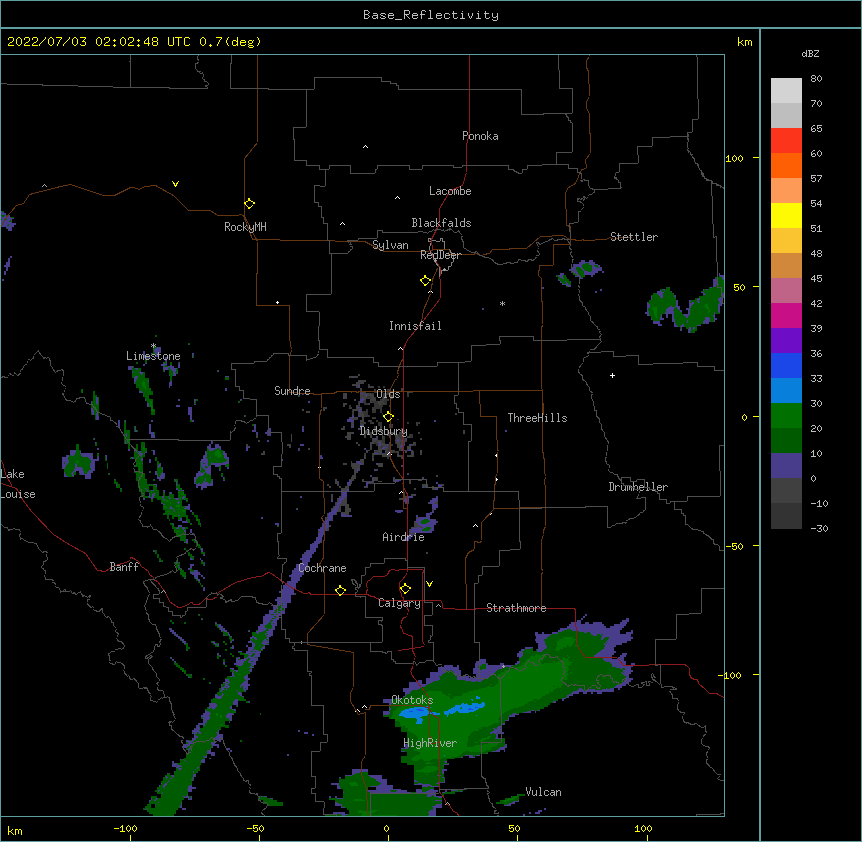Click the red 65-60 dBZ legend swatch
This screenshot has width=862, height=842.
[786, 140]
